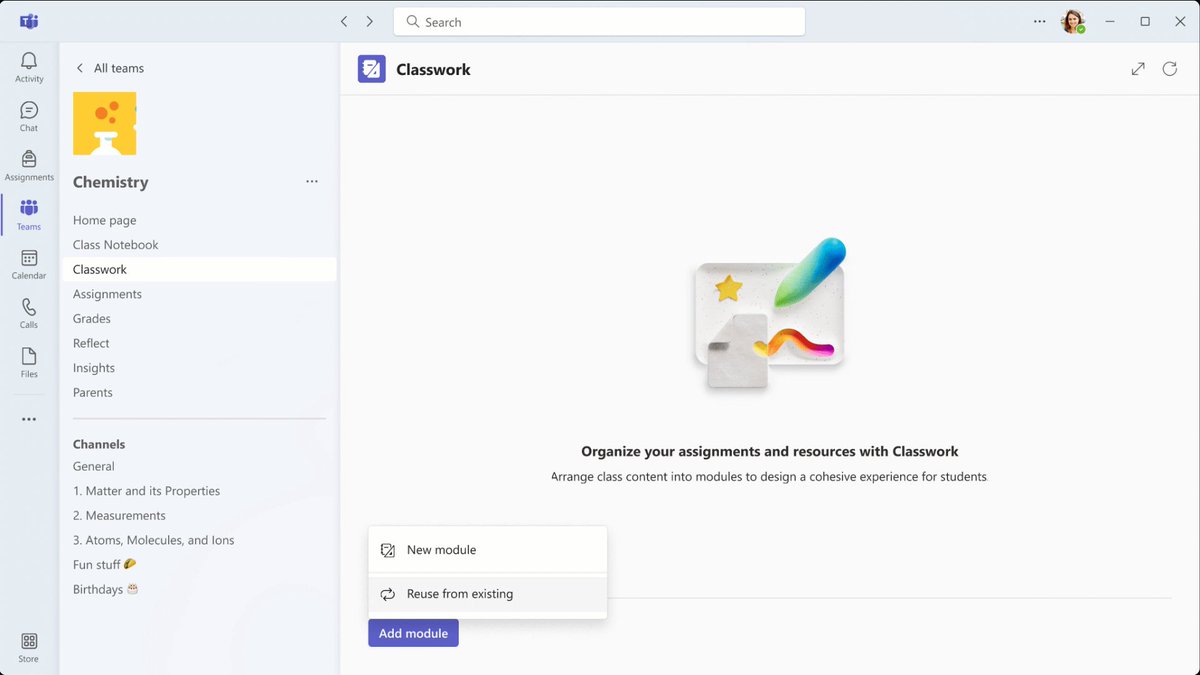Go forward with the right arrow
The image size is (1200, 675).
[x=370, y=21]
